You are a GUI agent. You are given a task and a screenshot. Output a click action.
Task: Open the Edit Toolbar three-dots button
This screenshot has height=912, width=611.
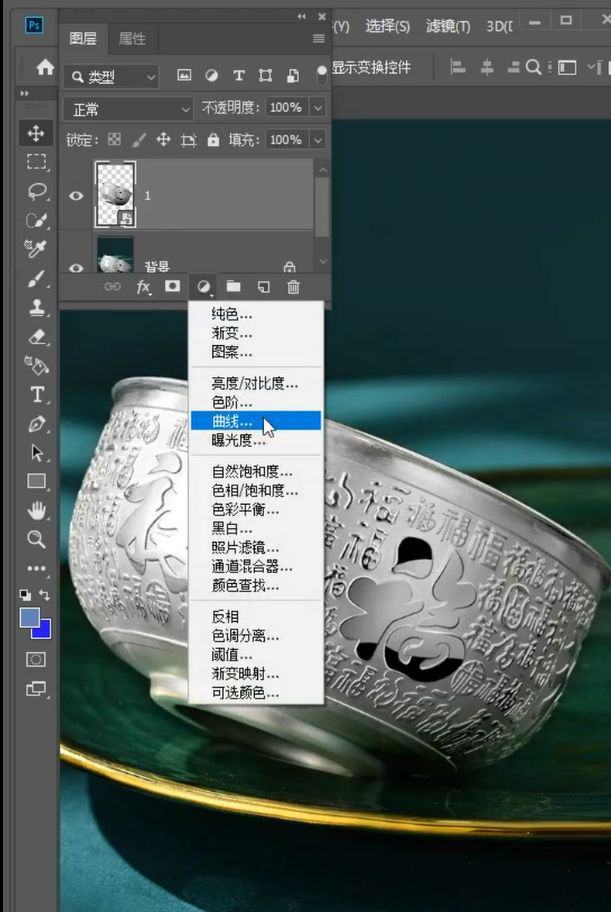(x=36, y=568)
